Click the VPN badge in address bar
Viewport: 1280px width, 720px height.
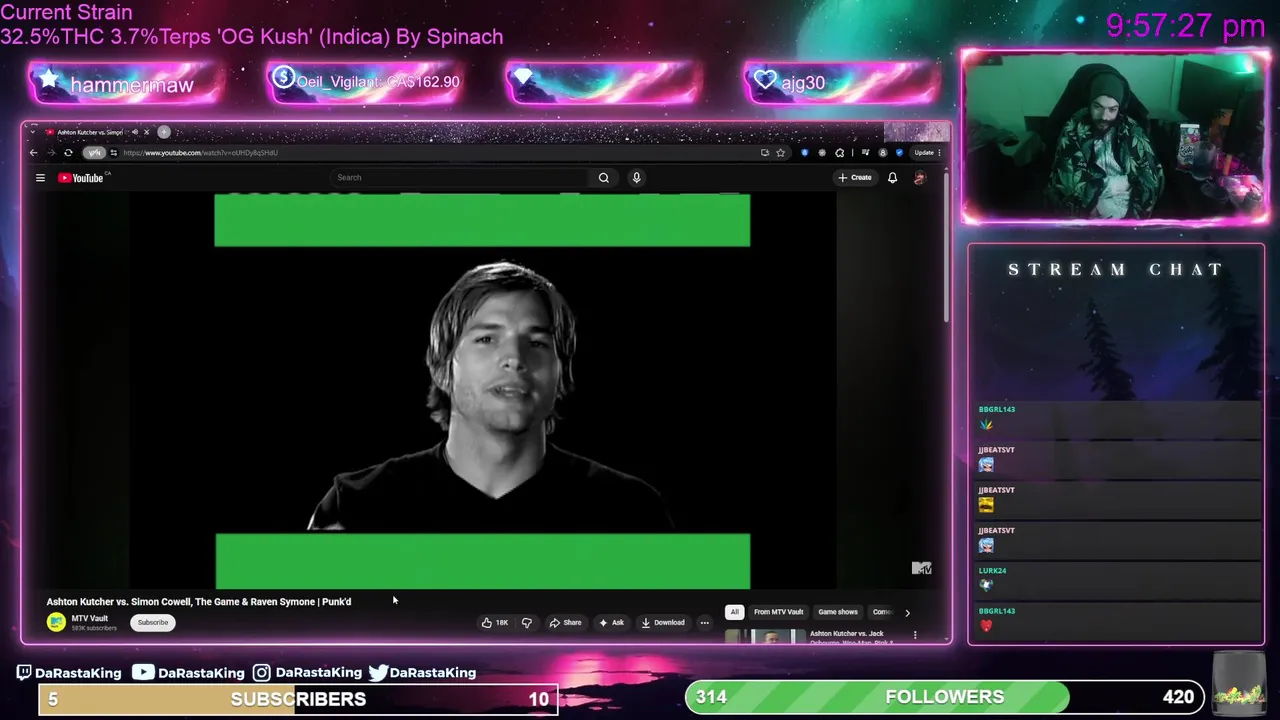click(94, 153)
